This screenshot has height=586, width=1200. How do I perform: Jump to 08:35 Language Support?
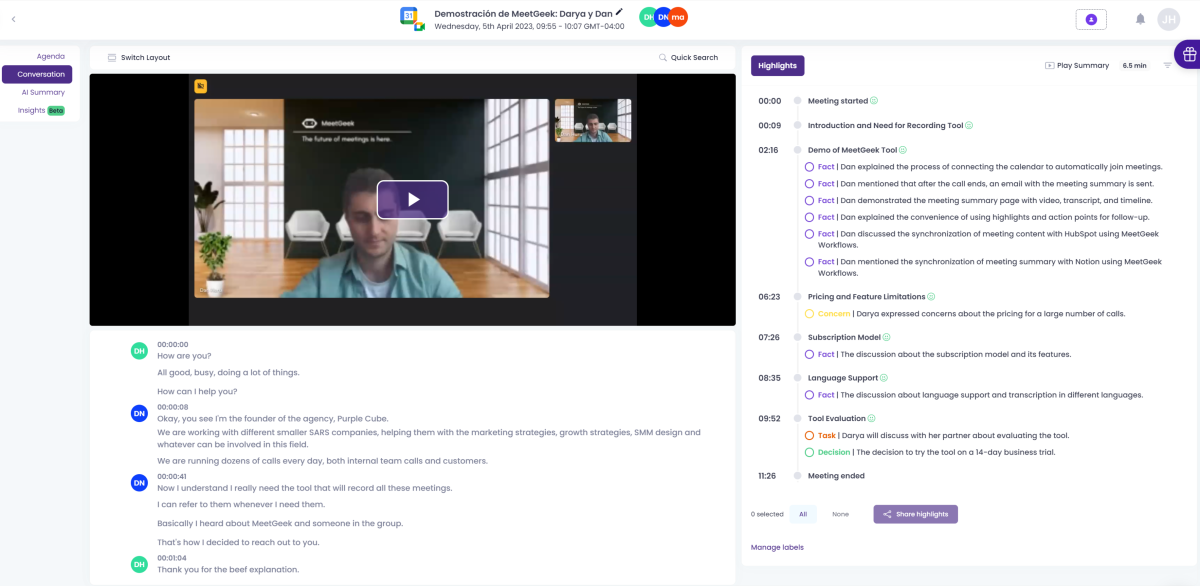(768, 378)
